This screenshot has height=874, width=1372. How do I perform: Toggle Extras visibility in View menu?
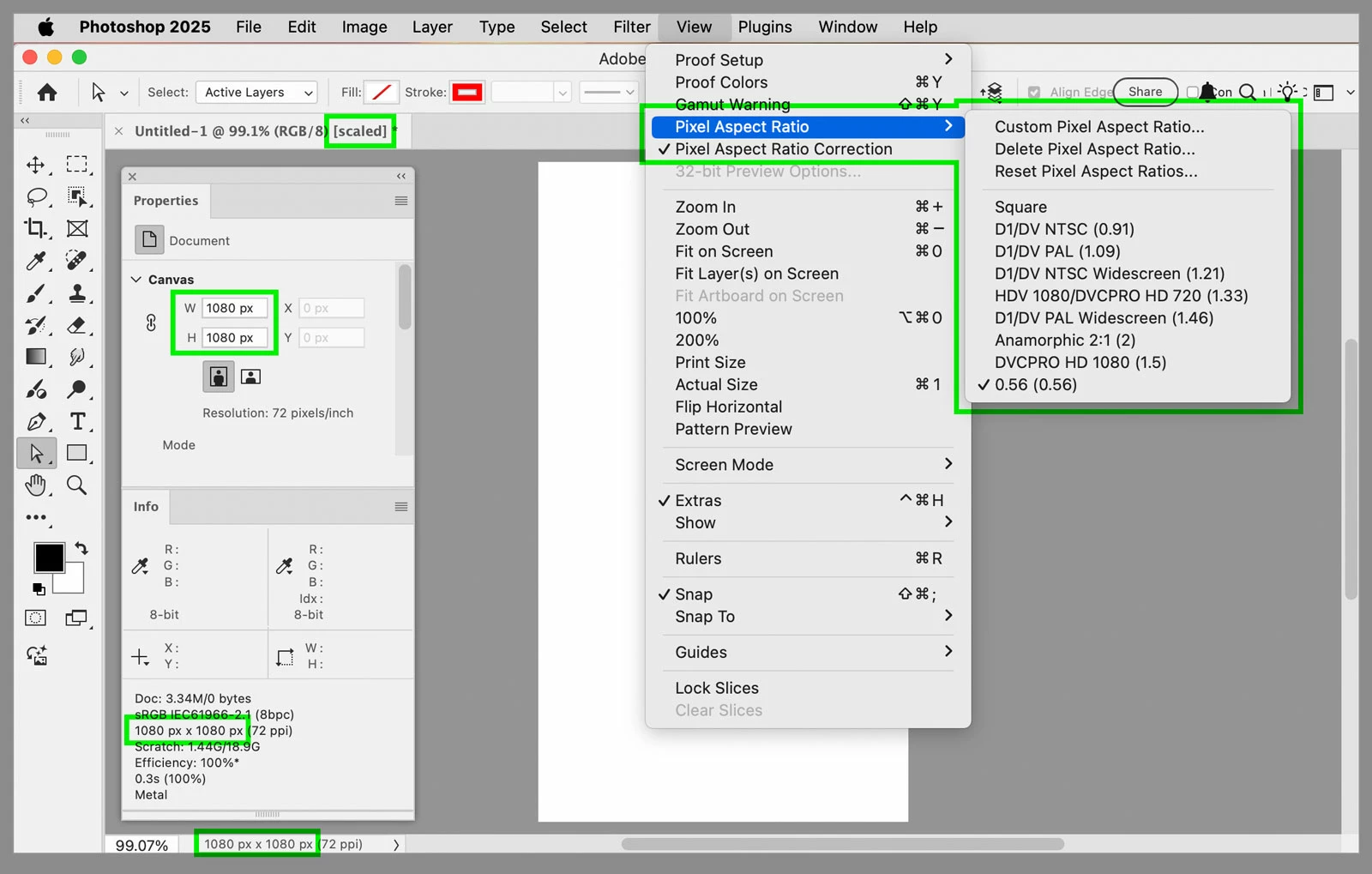(x=807, y=500)
